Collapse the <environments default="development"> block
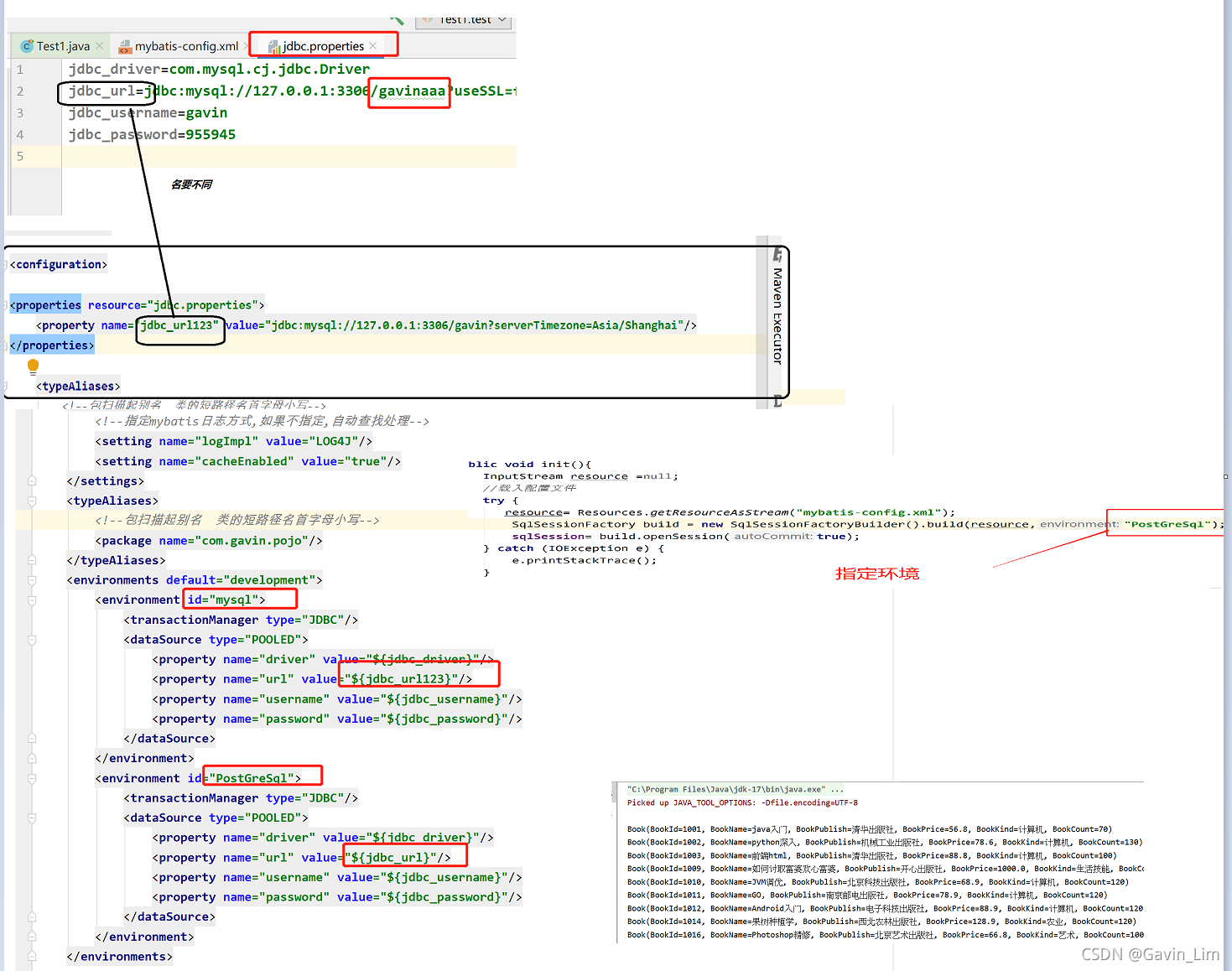Viewport: 1232px width, 971px height. pyautogui.click(x=32, y=580)
